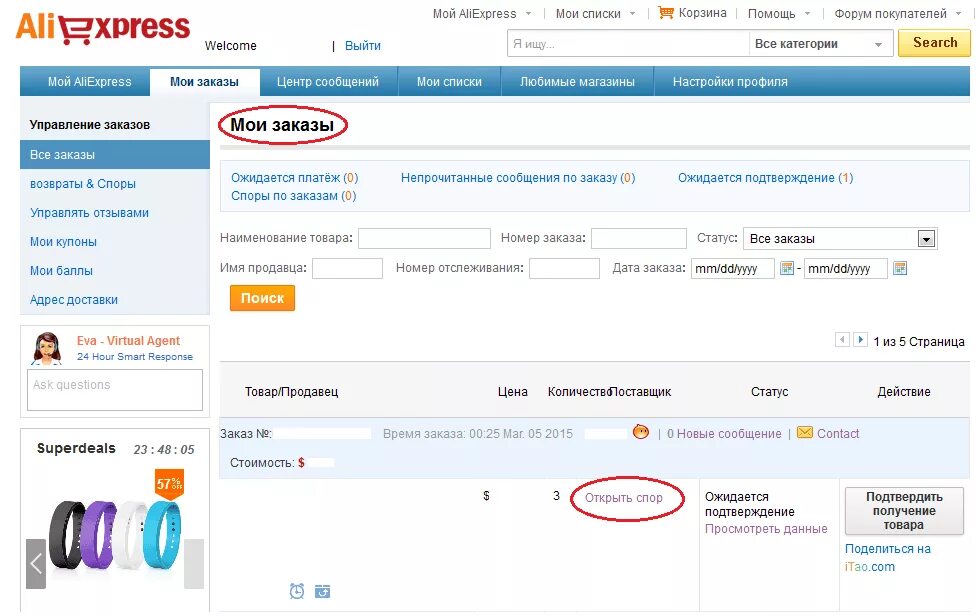Screen dimensions: 976x616
Task: Select Все заказы in the sidebar
Action: pos(115,154)
